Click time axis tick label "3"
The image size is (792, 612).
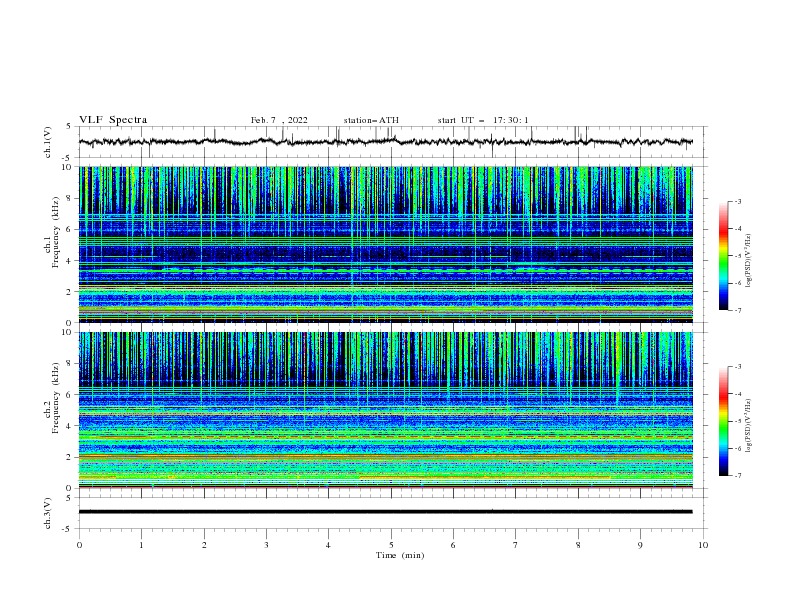[266, 545]
